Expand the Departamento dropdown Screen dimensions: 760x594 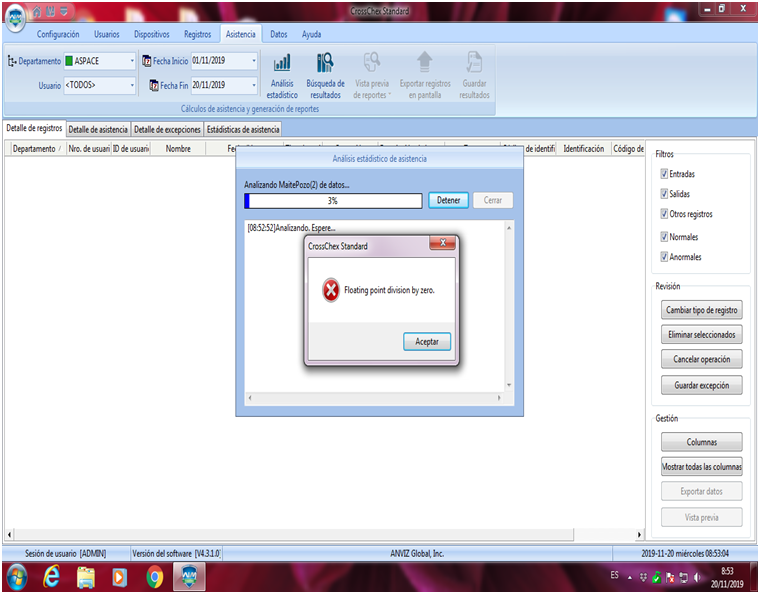[132, 61]
